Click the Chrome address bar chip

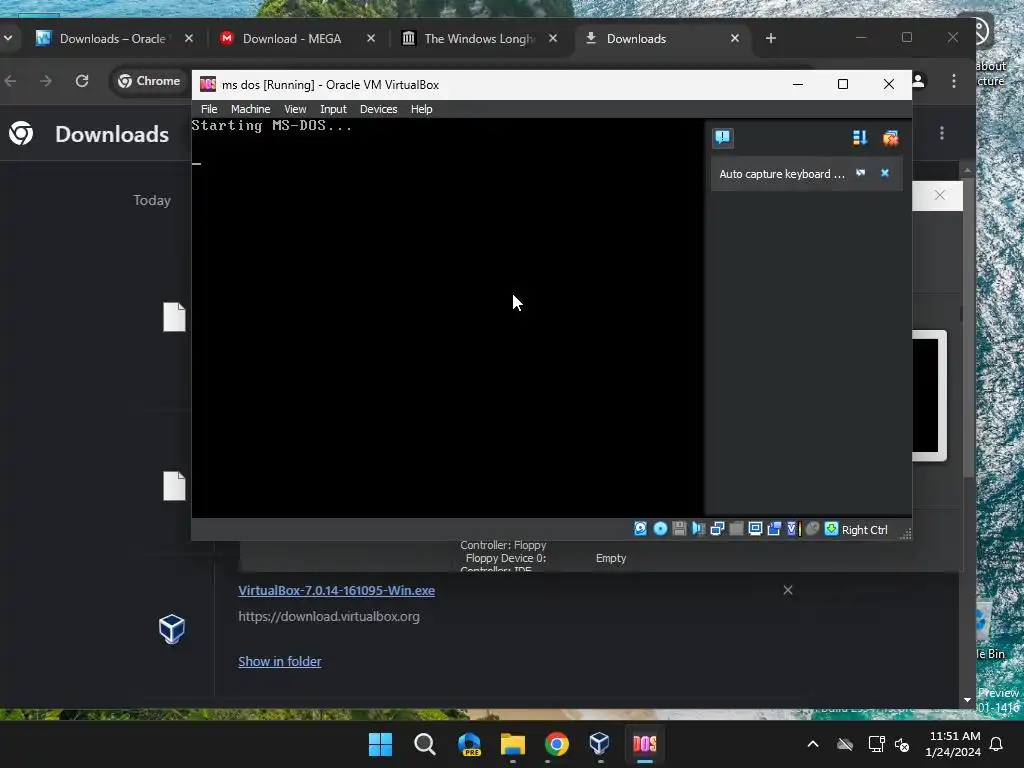tap(149, 81)
